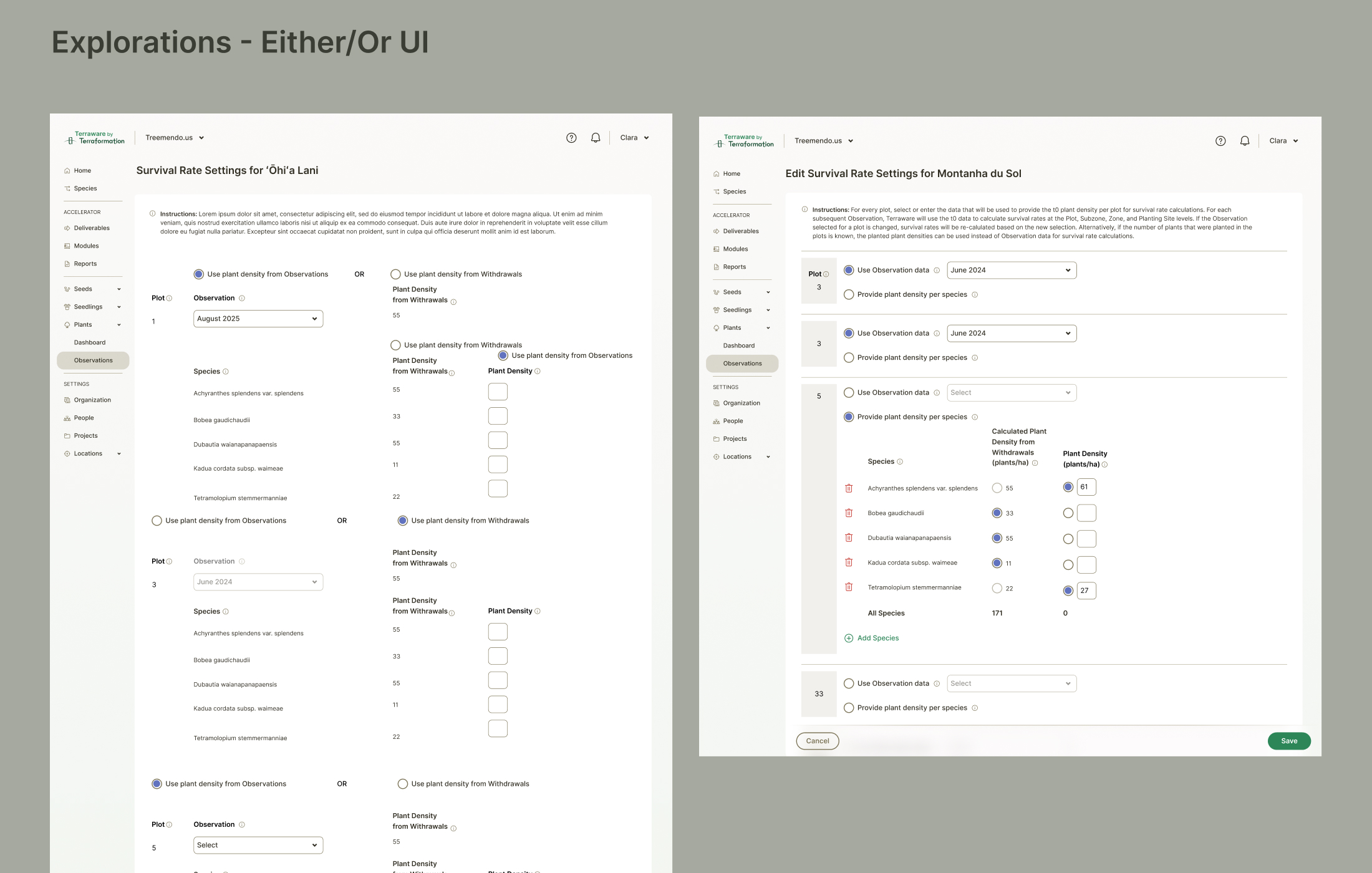Click the help question mark icon
The width and height of the screenshot is (1372, 873).
pyautogui.click(x=571, y=137)
